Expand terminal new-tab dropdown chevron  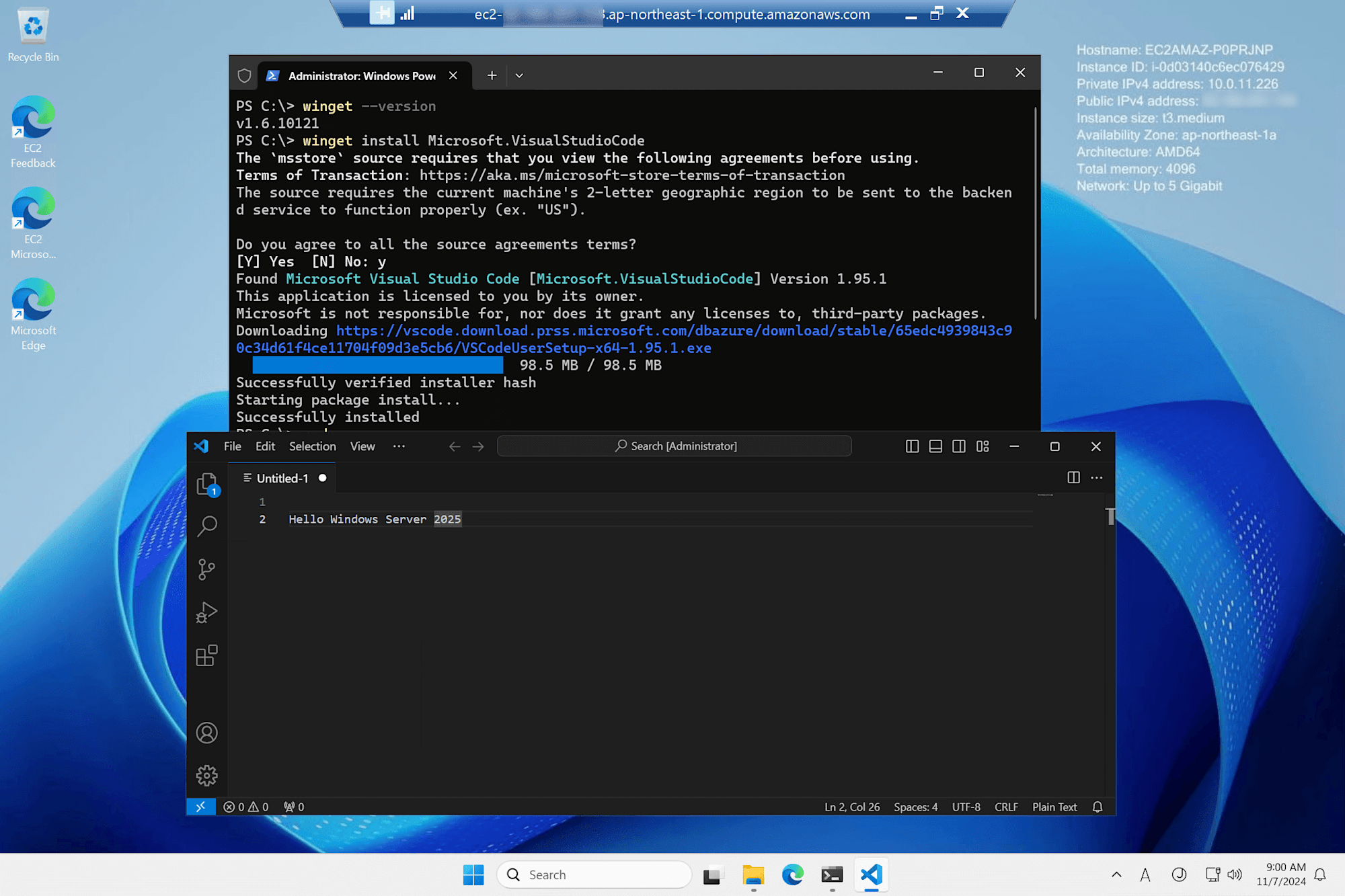(x=519, y=75)
